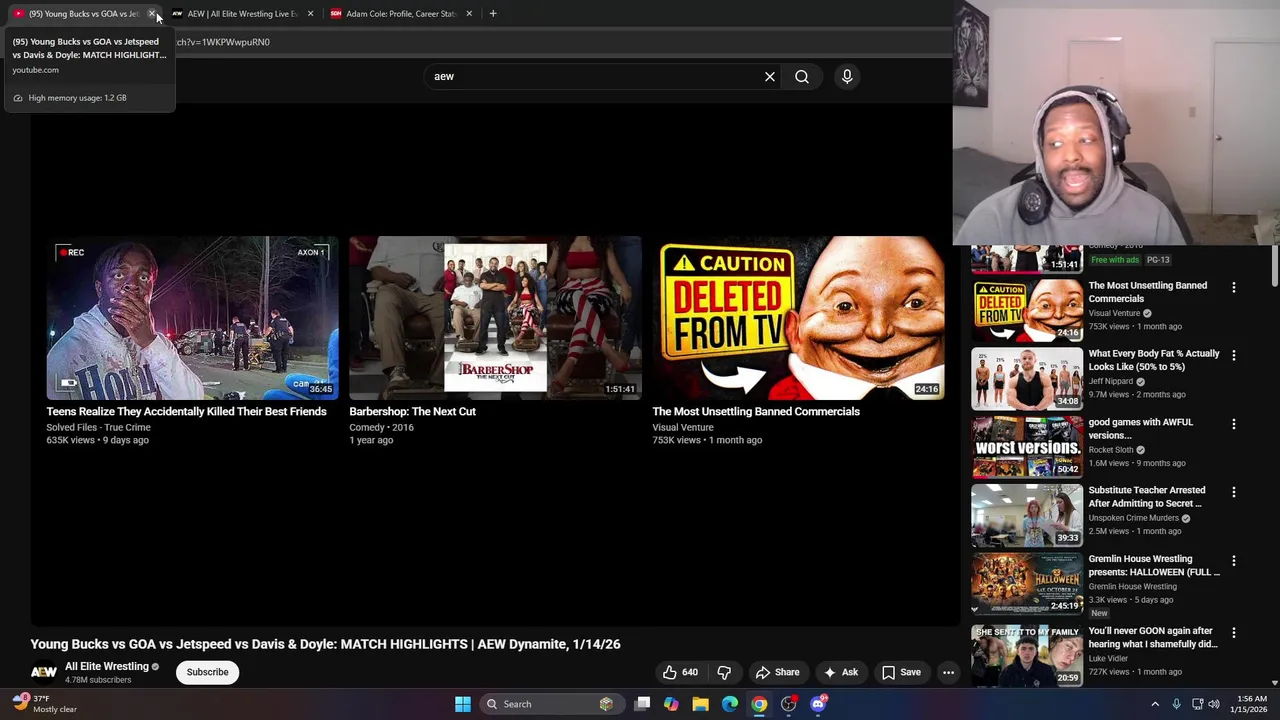
Task: Start voice search with the microphone
Action: coord(847,77)
